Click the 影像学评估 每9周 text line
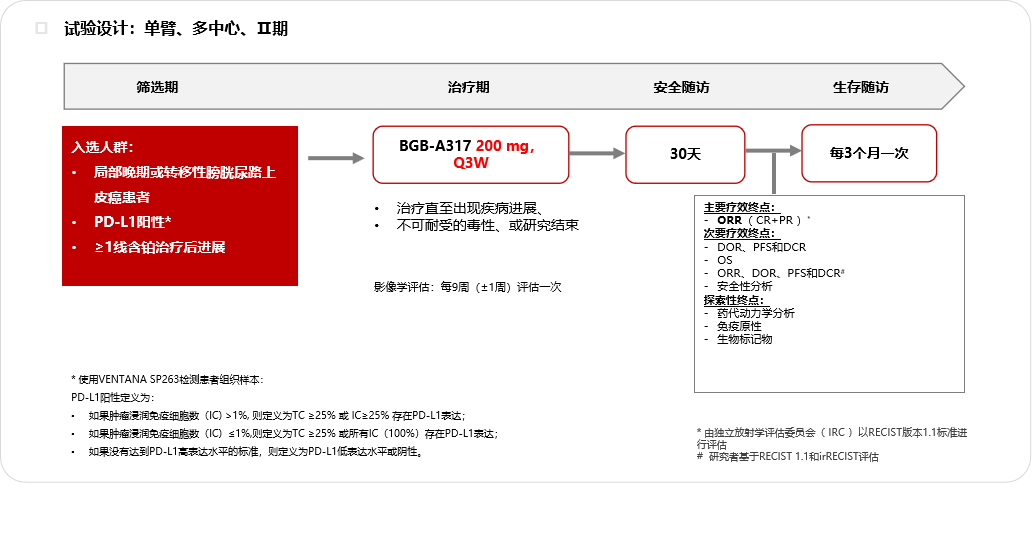This screenshot has height=533, width=1032. pos(468,287)
